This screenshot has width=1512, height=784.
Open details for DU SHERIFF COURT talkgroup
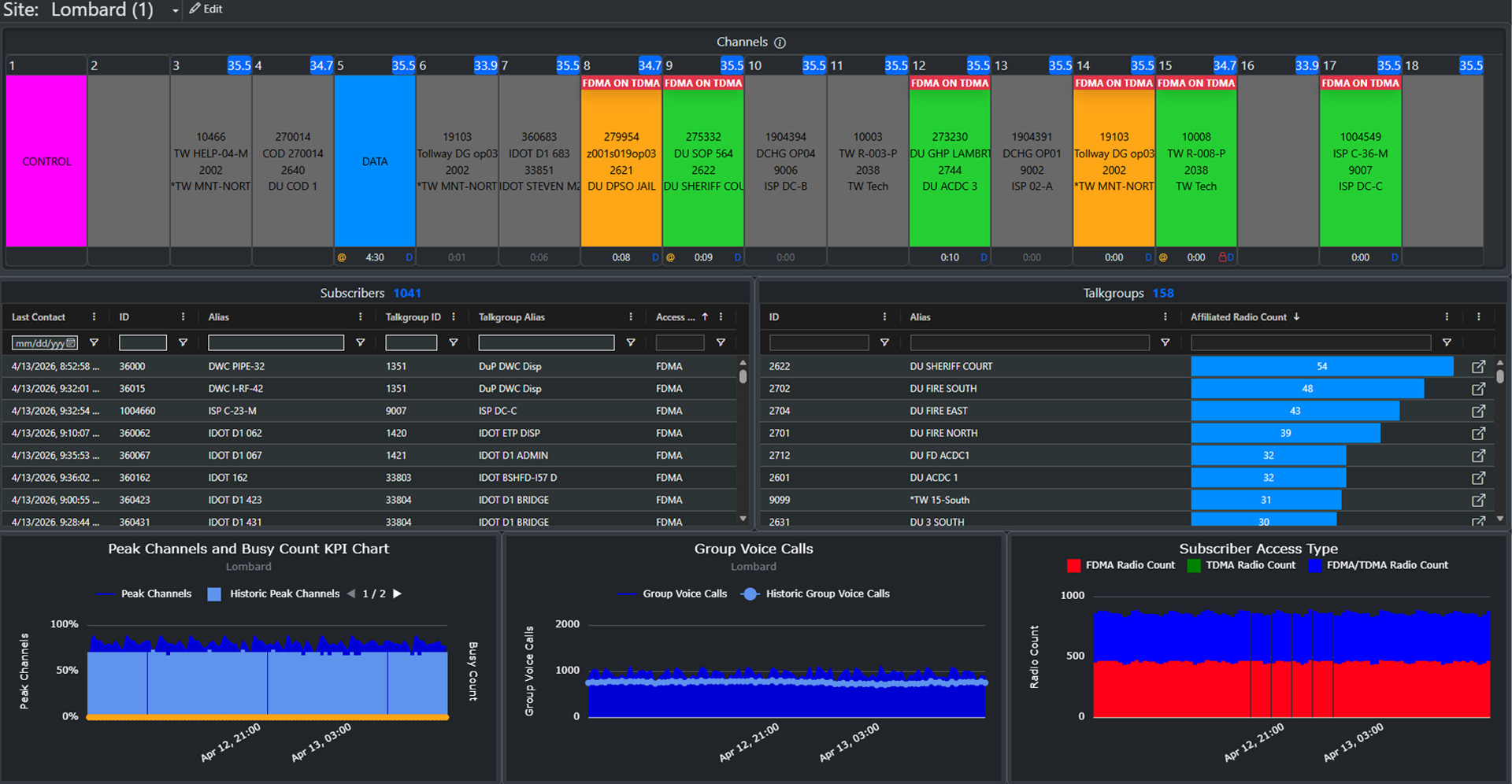pos(1478,367)
